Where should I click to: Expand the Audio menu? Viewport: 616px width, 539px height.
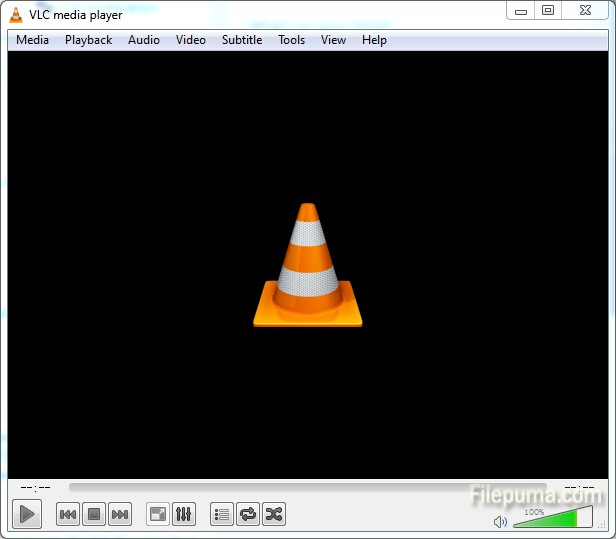(144, 40)
